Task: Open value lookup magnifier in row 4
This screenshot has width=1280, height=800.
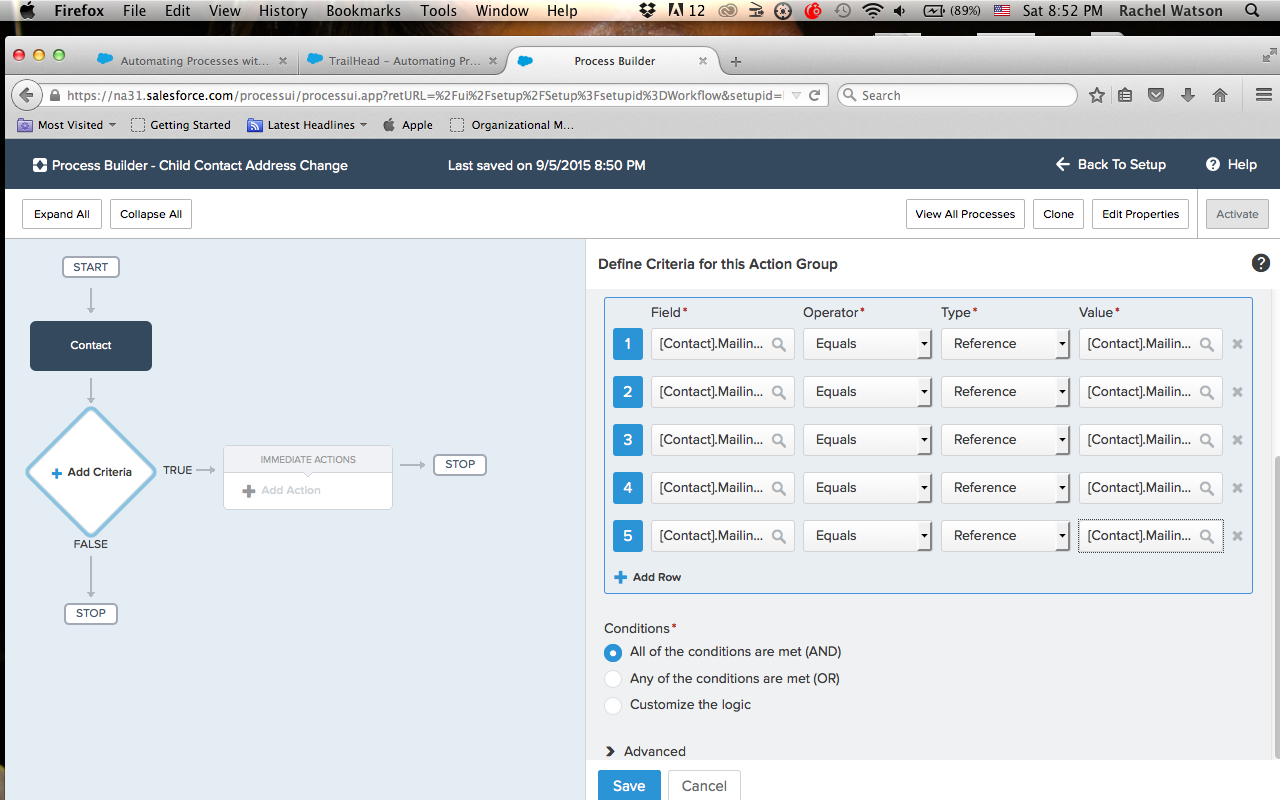Action: [x=1207, y=488]
